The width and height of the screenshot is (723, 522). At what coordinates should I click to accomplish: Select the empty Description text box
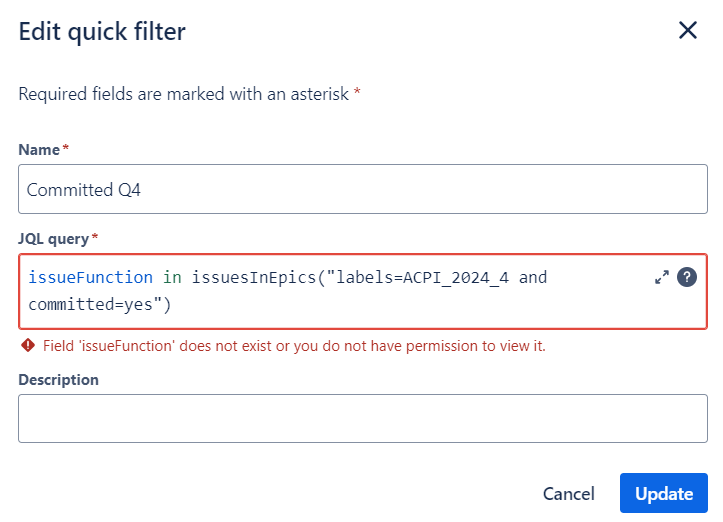pyautogui.click(x=363, y=419)
